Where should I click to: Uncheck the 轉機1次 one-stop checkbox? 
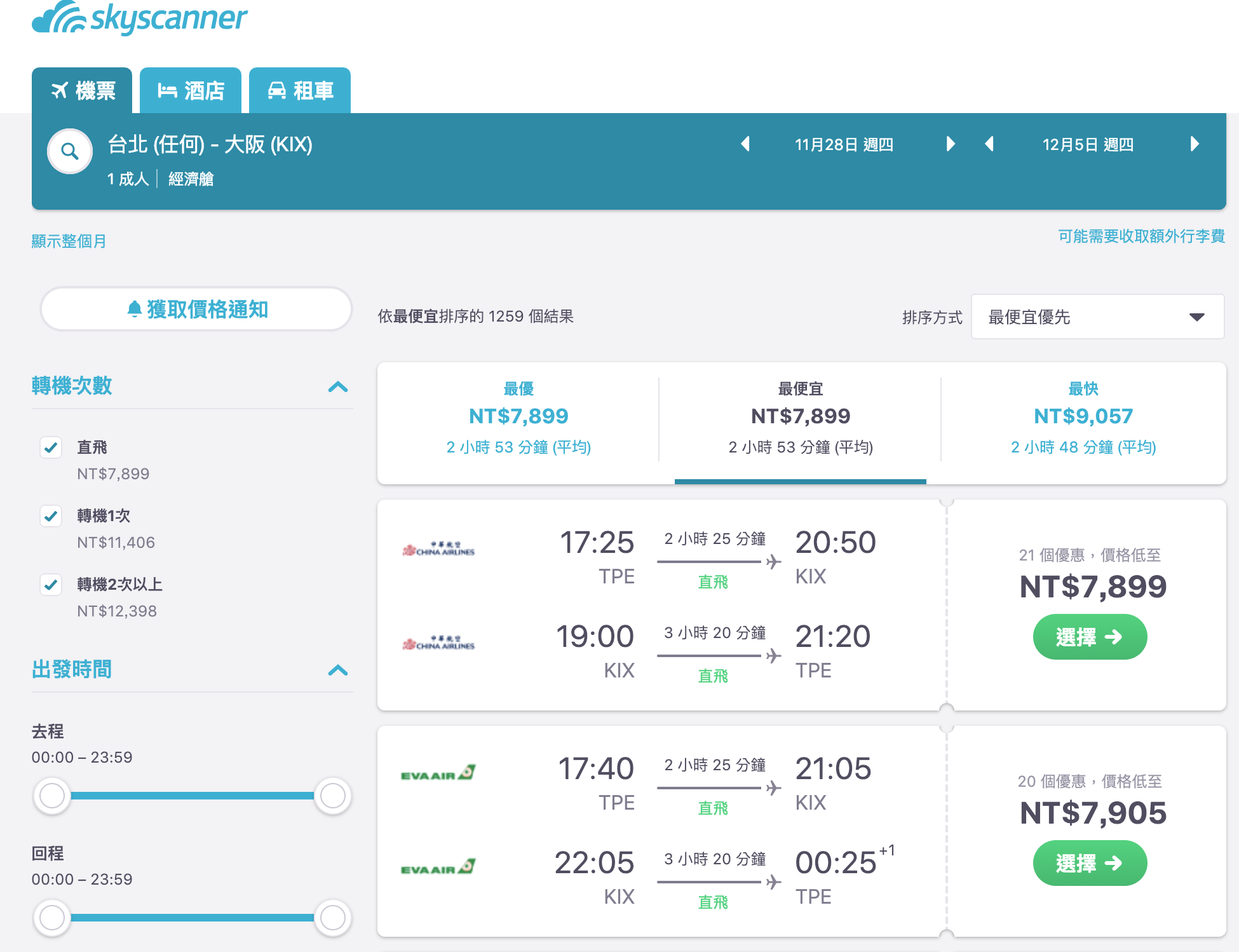point(51,516)
